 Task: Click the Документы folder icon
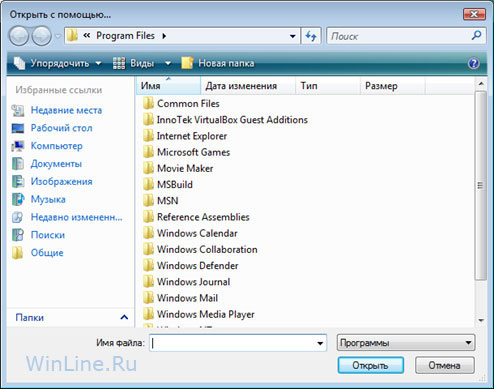(18, 164)
